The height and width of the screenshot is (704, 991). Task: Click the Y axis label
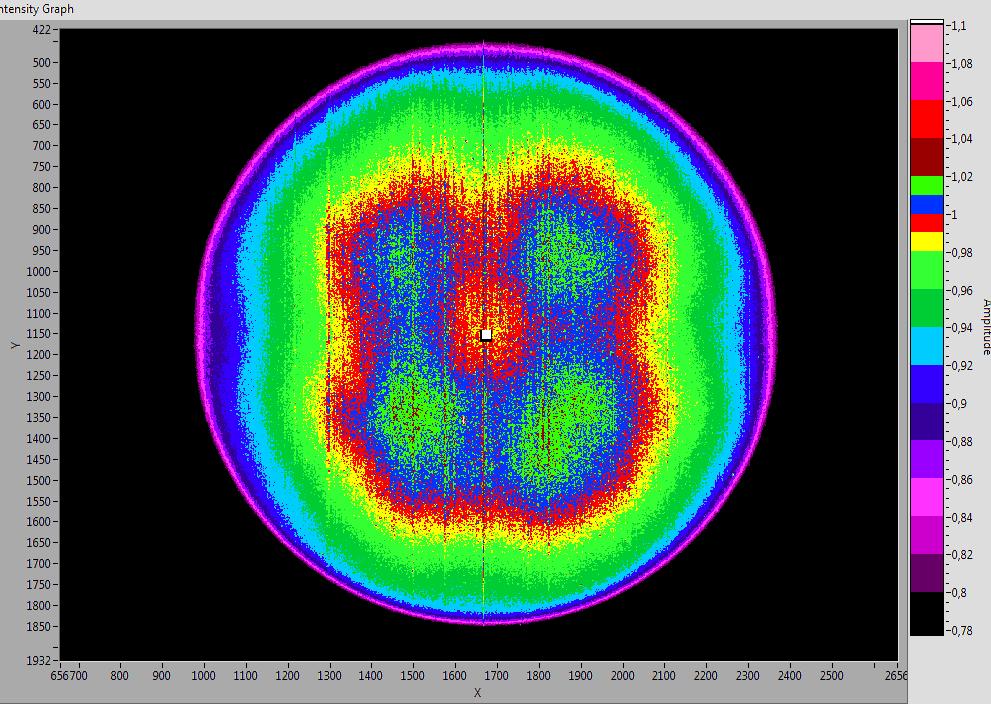click(x=15, y=345)
